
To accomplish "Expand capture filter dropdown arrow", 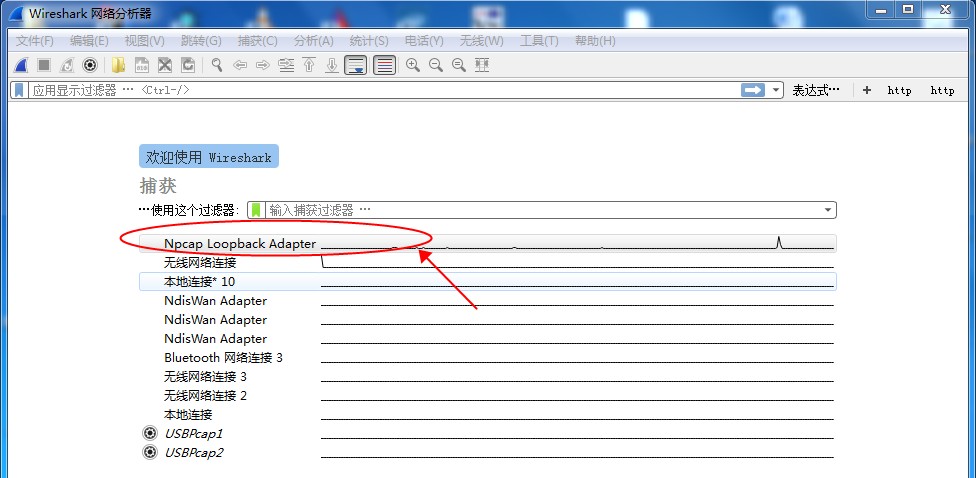I will pos(828,210).
